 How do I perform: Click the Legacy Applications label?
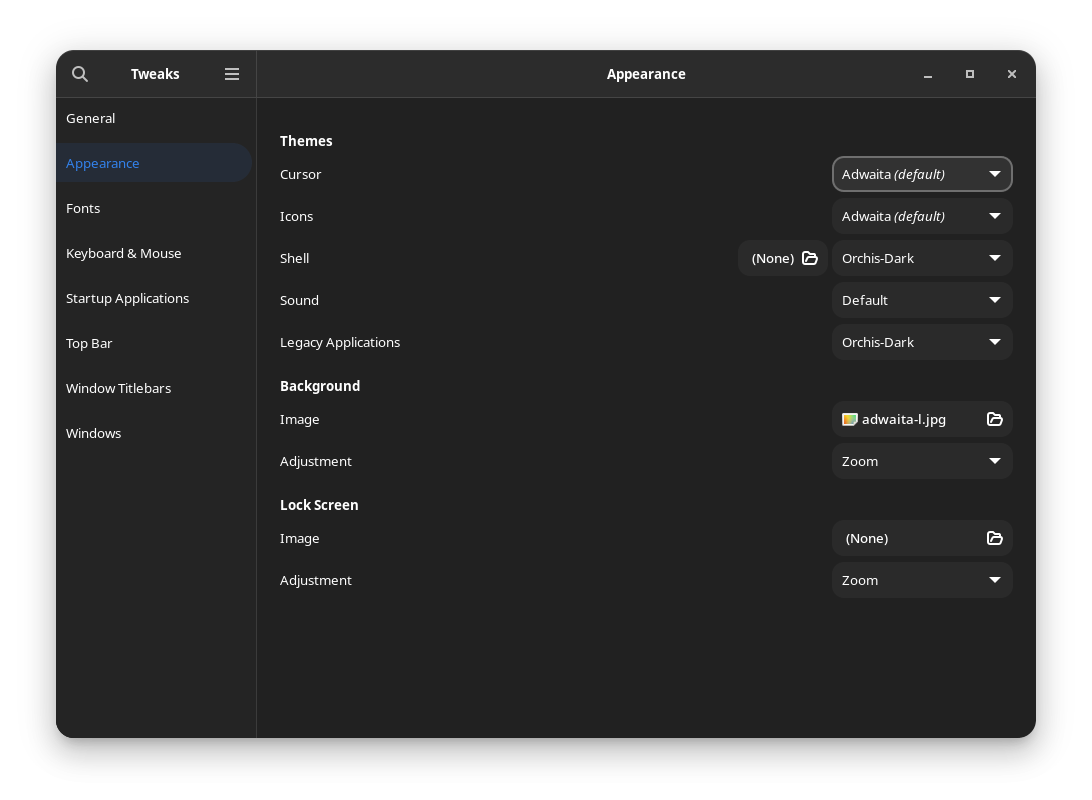click(340, 343)
